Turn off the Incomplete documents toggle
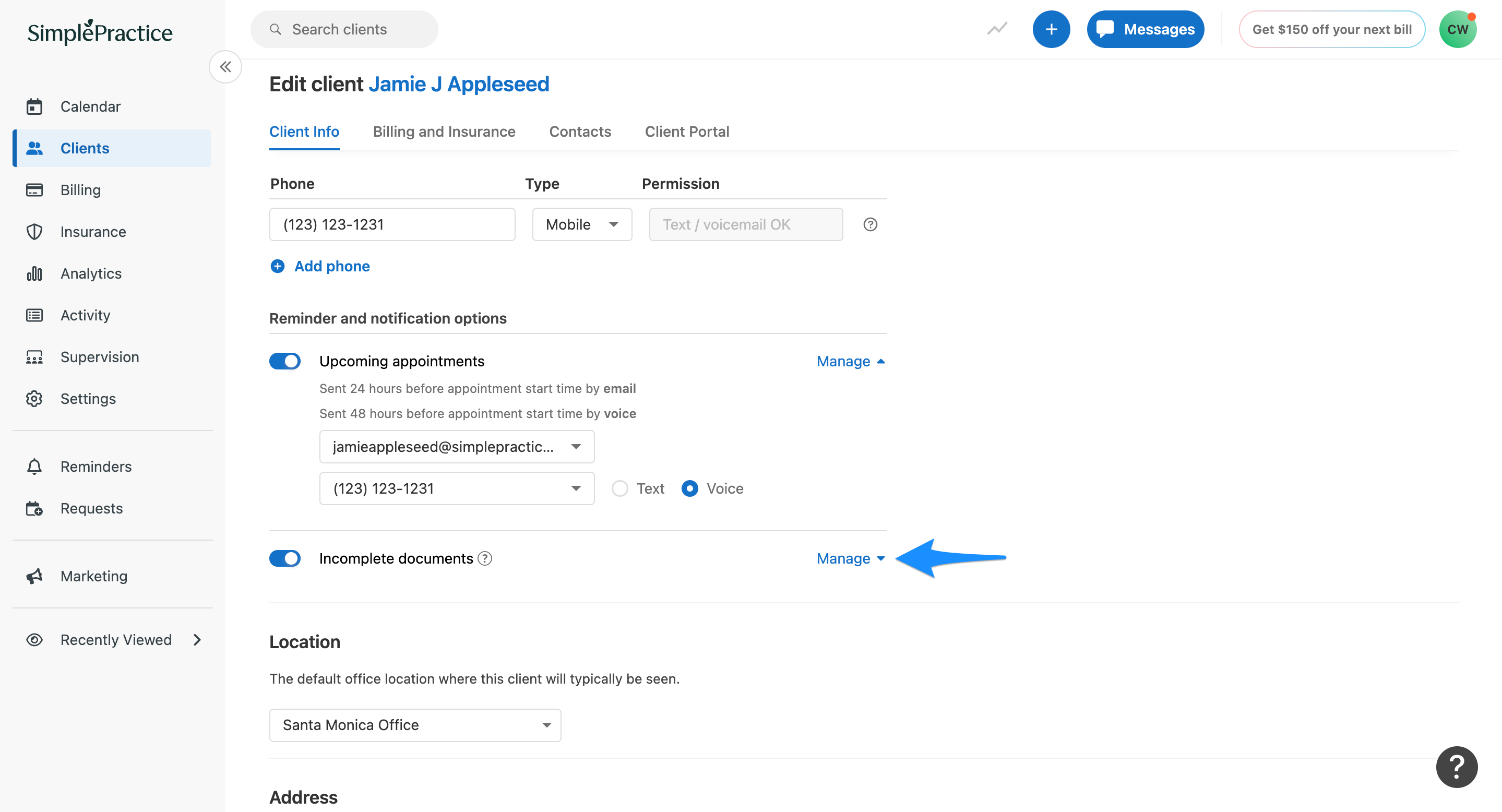 285,558
